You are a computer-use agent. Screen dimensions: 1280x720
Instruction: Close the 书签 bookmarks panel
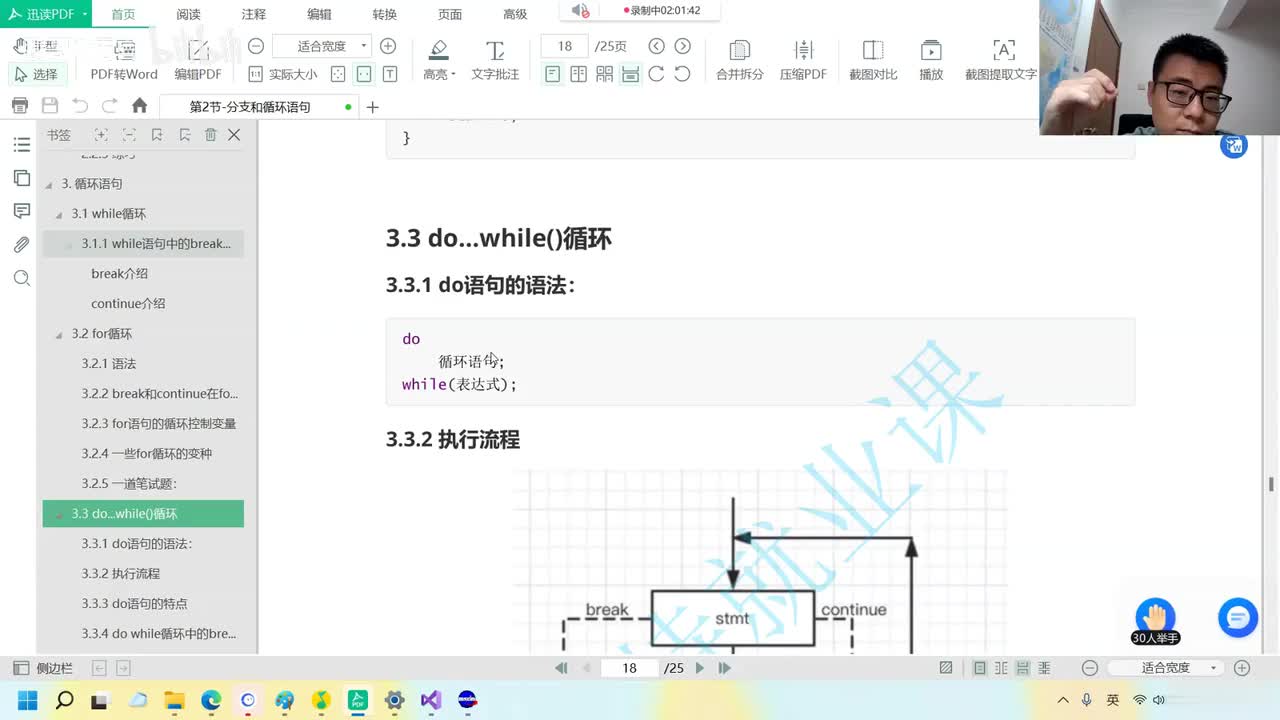click(x=234, y=135)
